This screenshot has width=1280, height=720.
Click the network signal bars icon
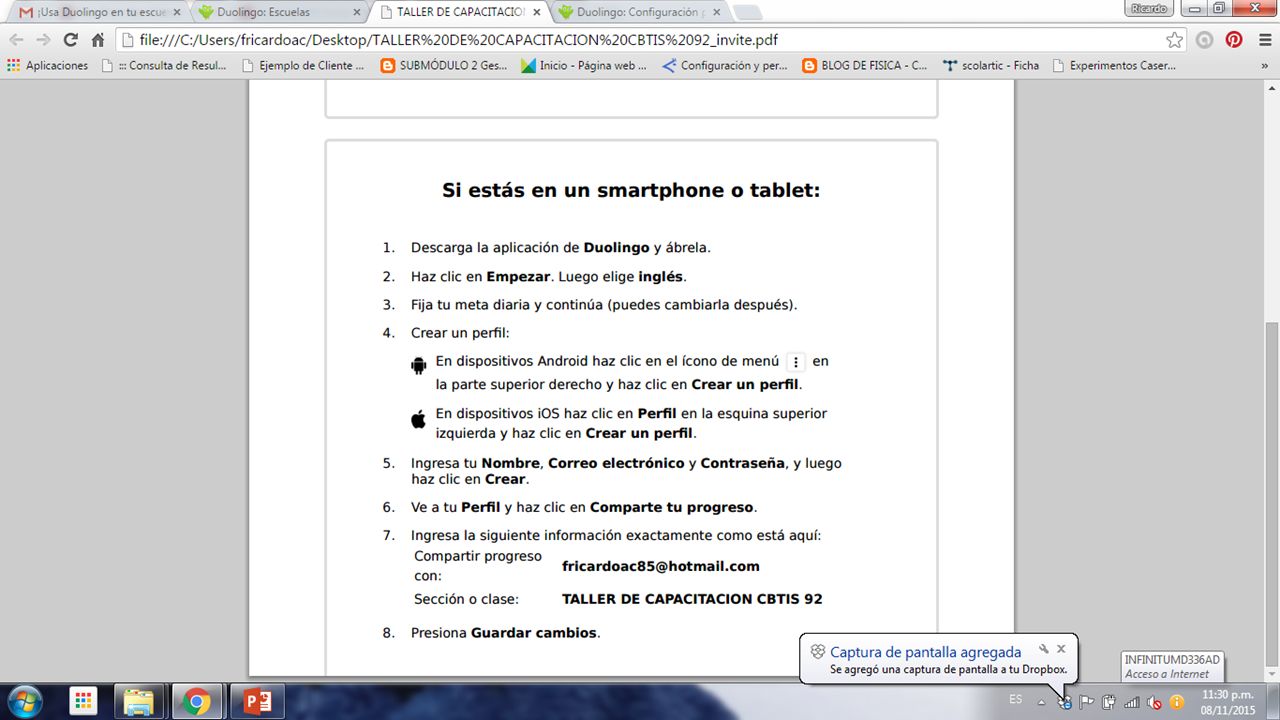pos(1131,703)
